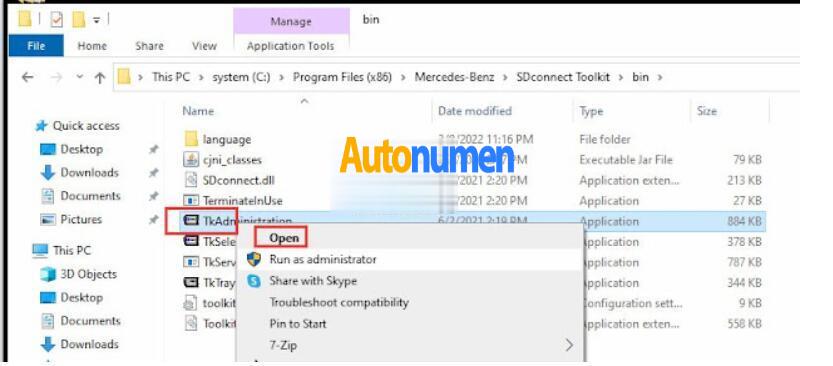Click the 7-Zip submenu arrow
The height and width of the screenshot is (366, 833).
click(x=569, y=345)
